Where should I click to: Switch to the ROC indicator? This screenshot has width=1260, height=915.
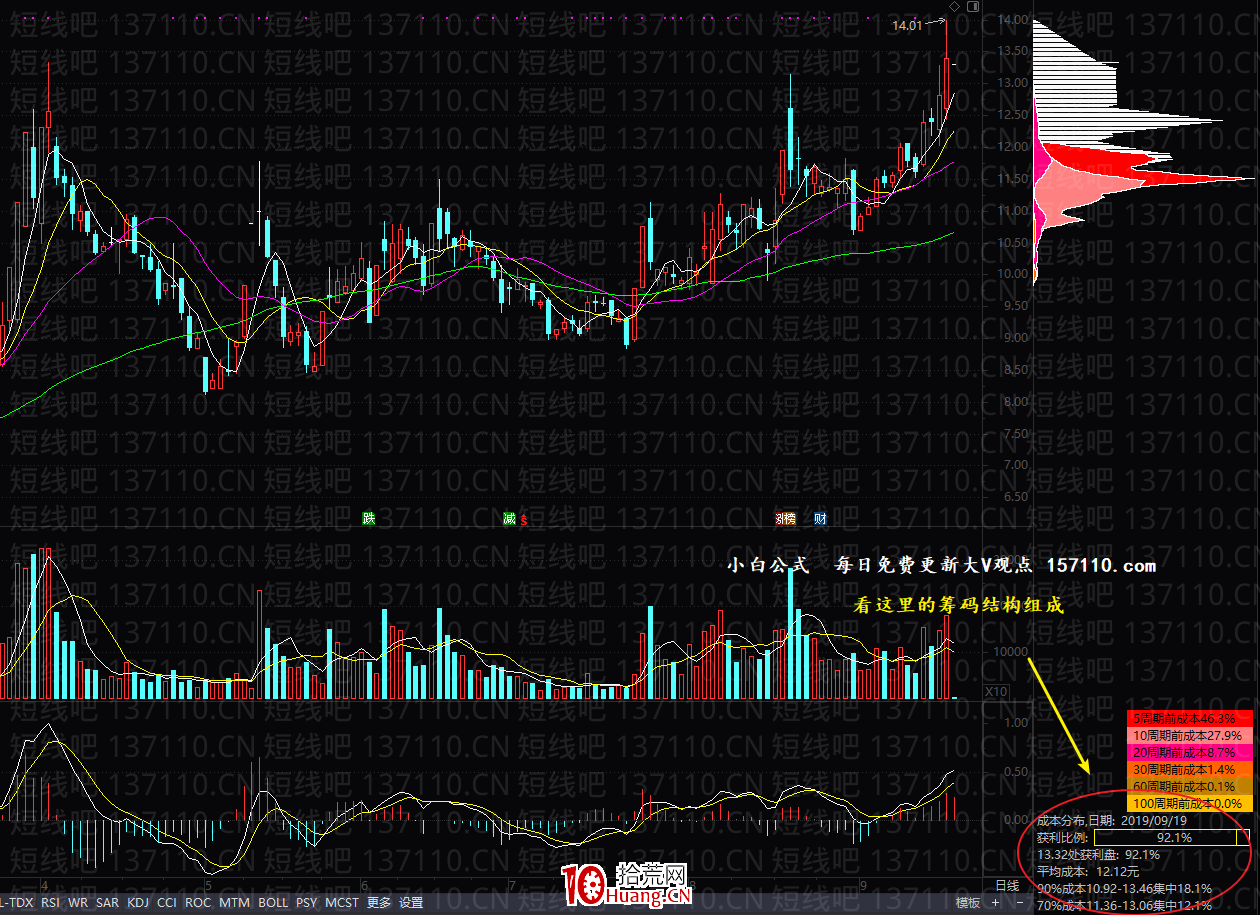click(198, 902)
